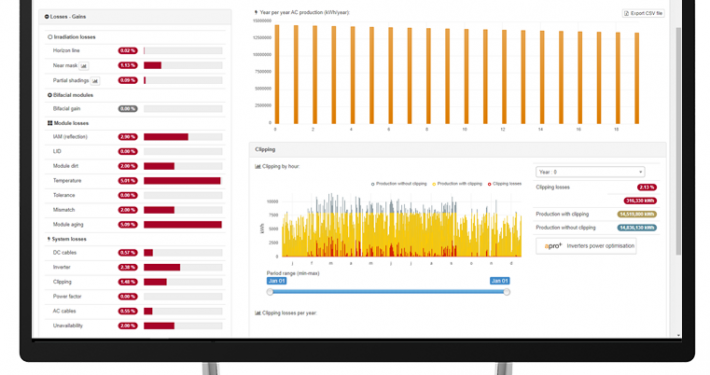Open the Partial shadings chart icon
Screen dimensions: 710x375
[x=95, y=81]
